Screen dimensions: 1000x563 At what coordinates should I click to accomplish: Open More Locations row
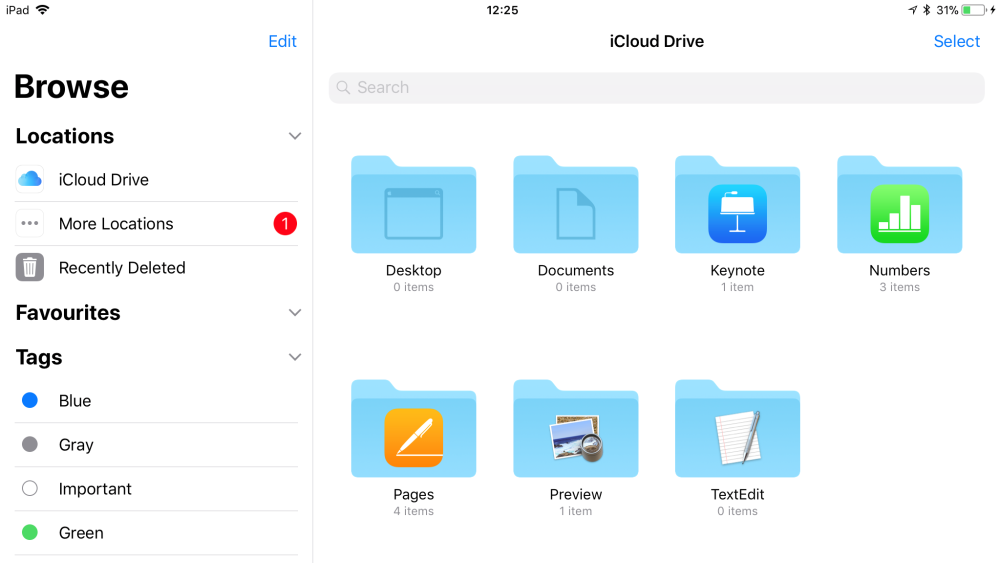point(156,223)
